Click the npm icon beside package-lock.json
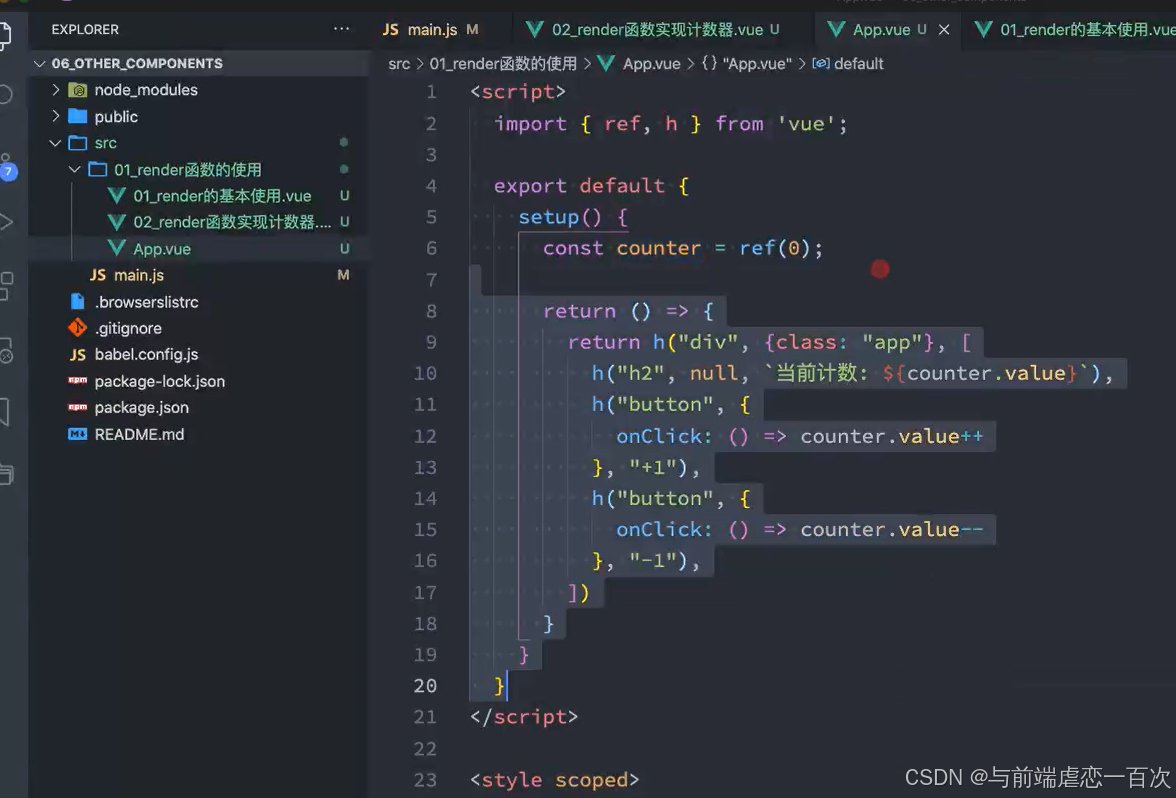 [77, 381]
